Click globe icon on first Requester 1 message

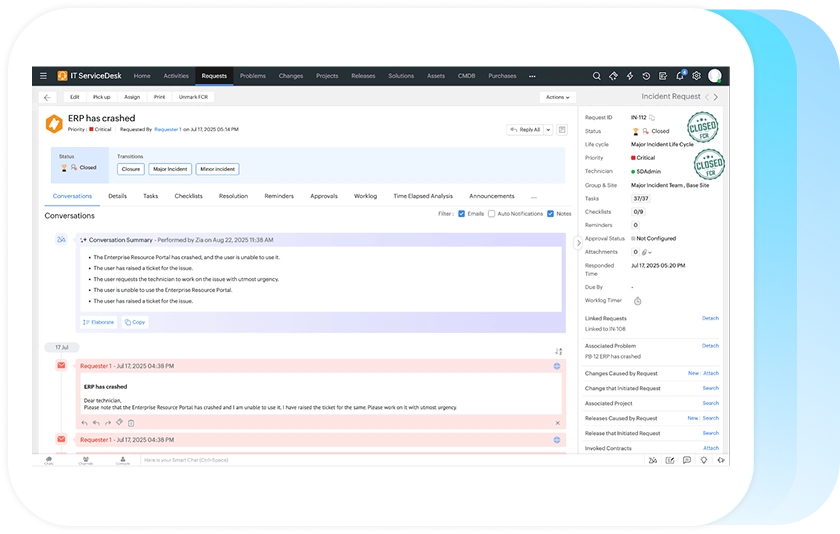[557, 366]
